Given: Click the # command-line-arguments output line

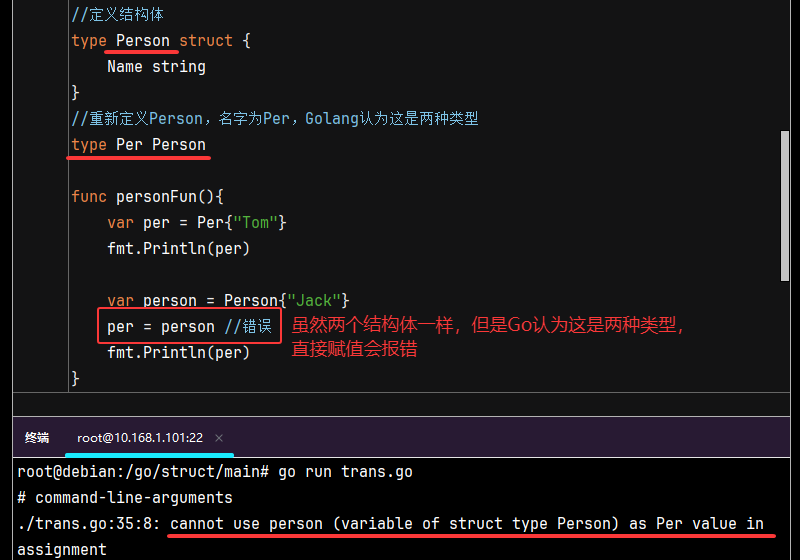Looking at the screenshot, I should 125,497.
